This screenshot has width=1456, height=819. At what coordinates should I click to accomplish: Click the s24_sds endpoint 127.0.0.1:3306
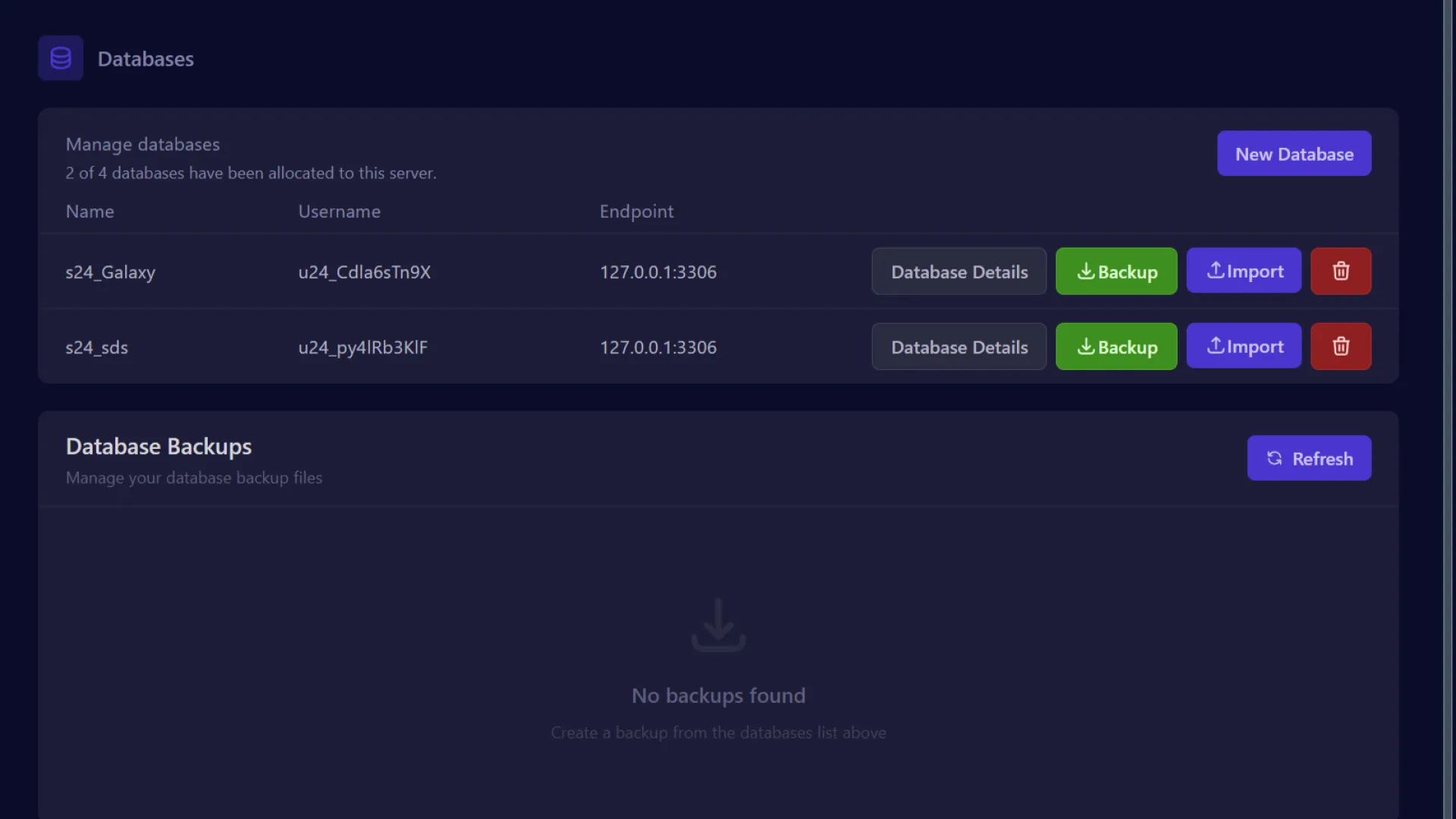point(657,347)
